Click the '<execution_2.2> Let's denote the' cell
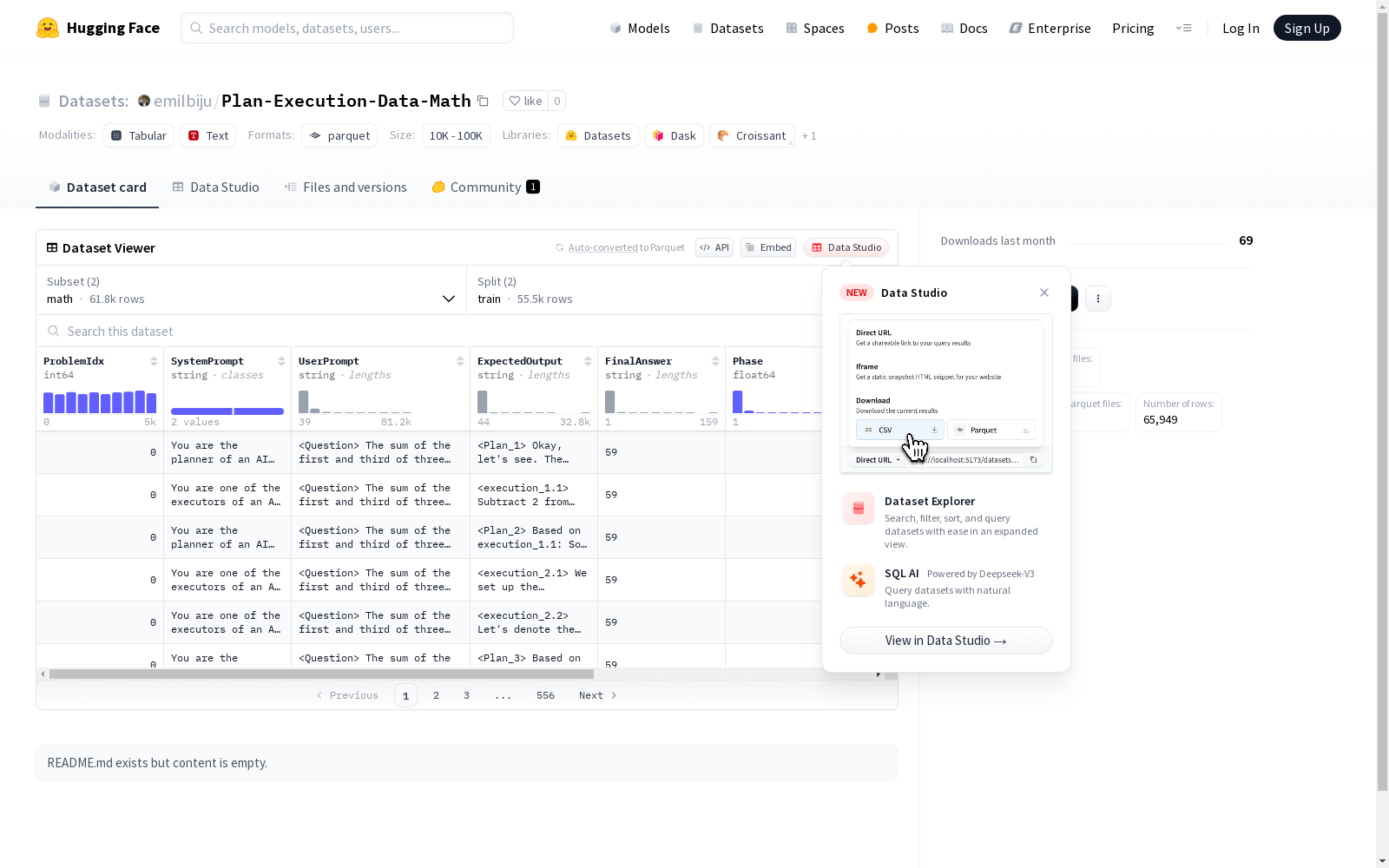This screenshot has height=868, width=1389. tap(534, 622)
